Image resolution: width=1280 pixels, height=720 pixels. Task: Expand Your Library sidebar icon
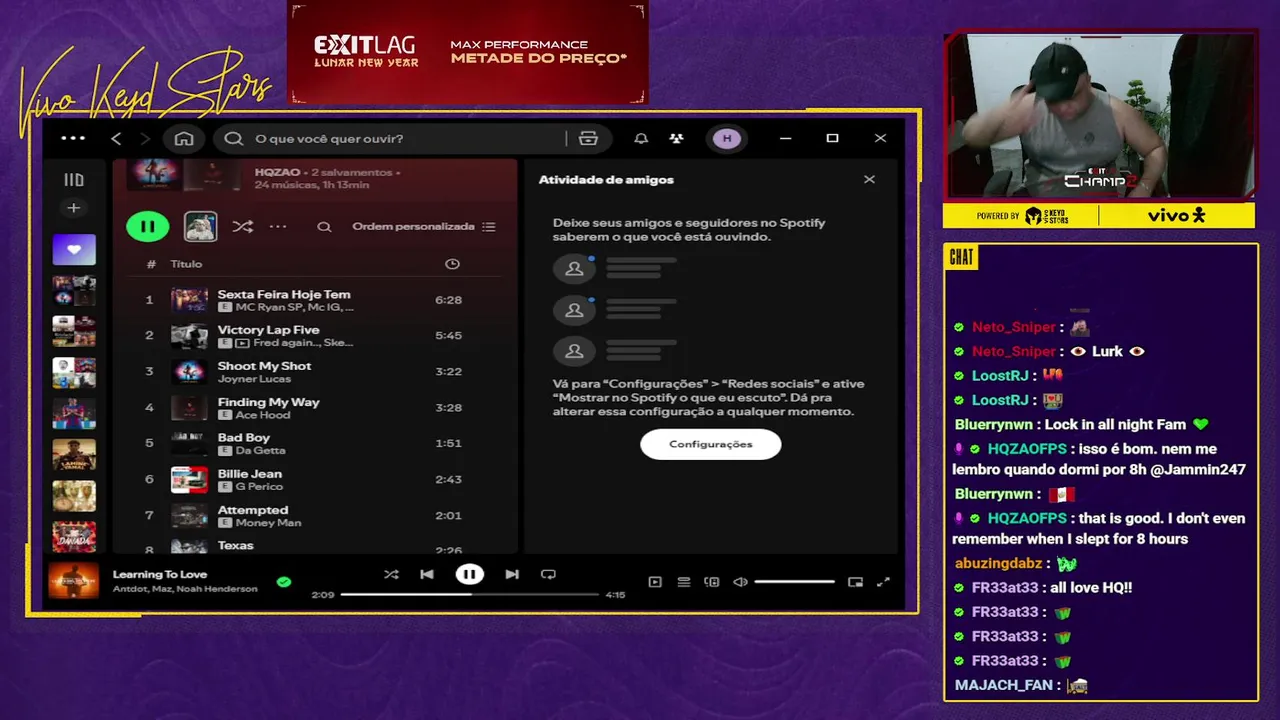pos(73,180)
